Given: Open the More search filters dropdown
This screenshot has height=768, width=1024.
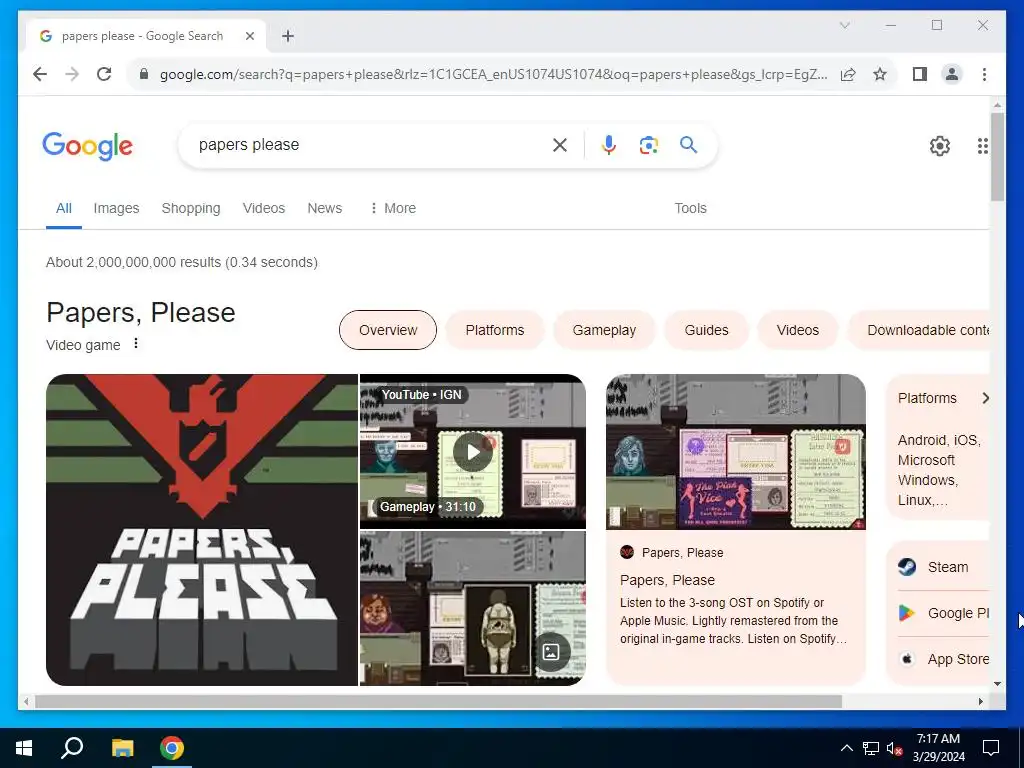Looking at the screenshot, I should coord(392,208).
